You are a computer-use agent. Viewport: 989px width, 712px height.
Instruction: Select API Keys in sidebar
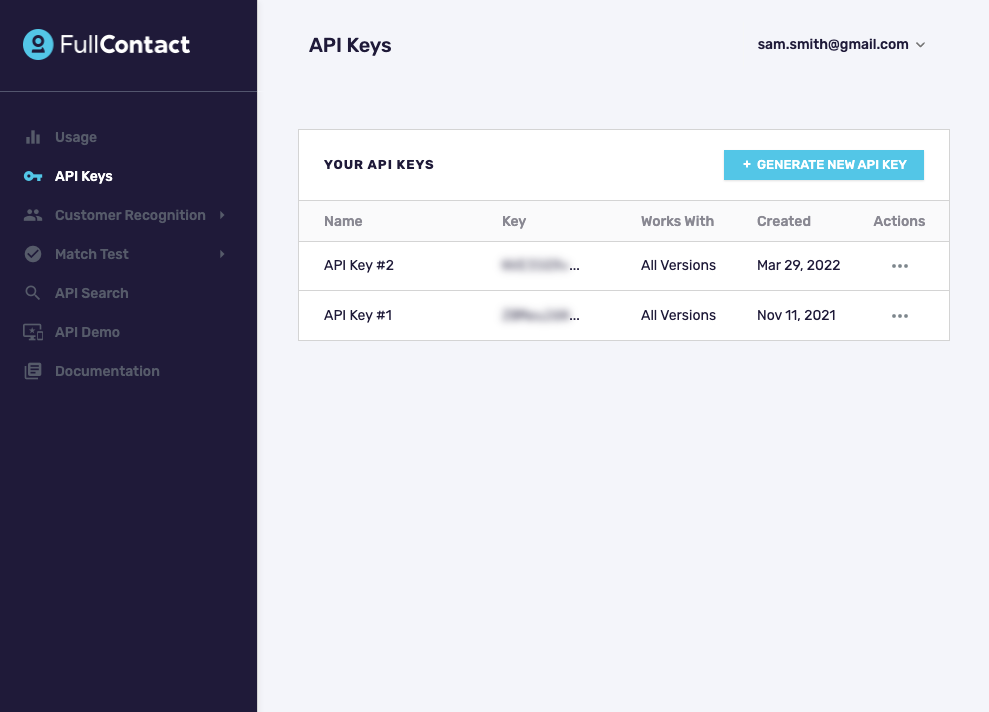click(83, 176)
